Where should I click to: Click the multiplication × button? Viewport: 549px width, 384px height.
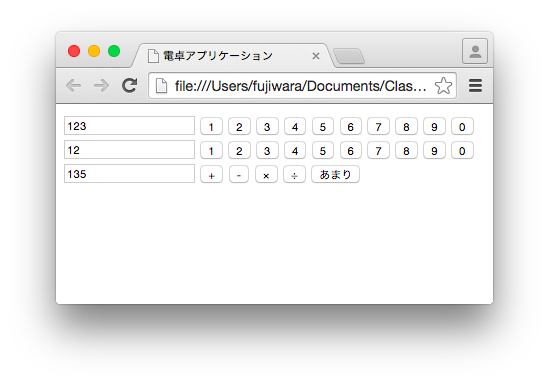[x=266, y=174]
